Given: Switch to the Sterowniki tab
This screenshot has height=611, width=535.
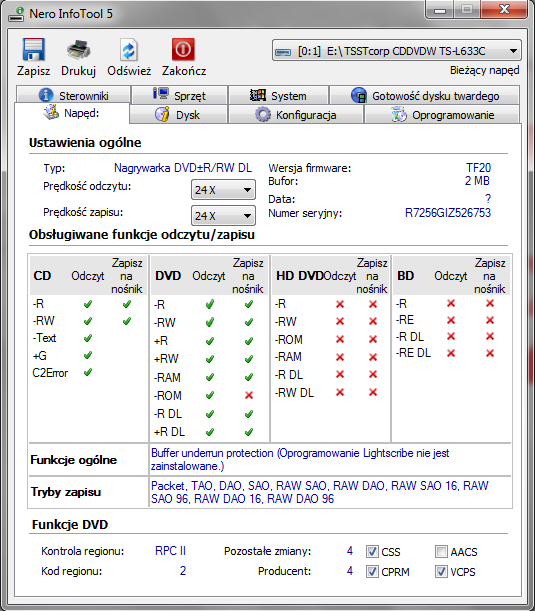Looking at the screenshot, I should pyautogui.click(x=73, y=95).
